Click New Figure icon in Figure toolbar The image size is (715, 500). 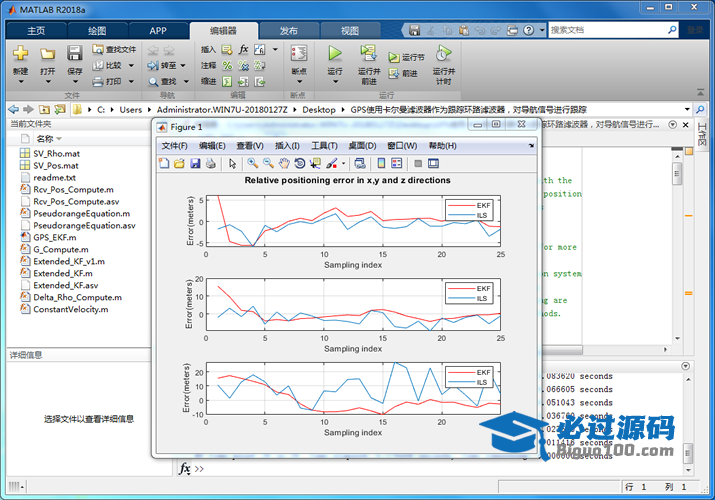[164, 163]
